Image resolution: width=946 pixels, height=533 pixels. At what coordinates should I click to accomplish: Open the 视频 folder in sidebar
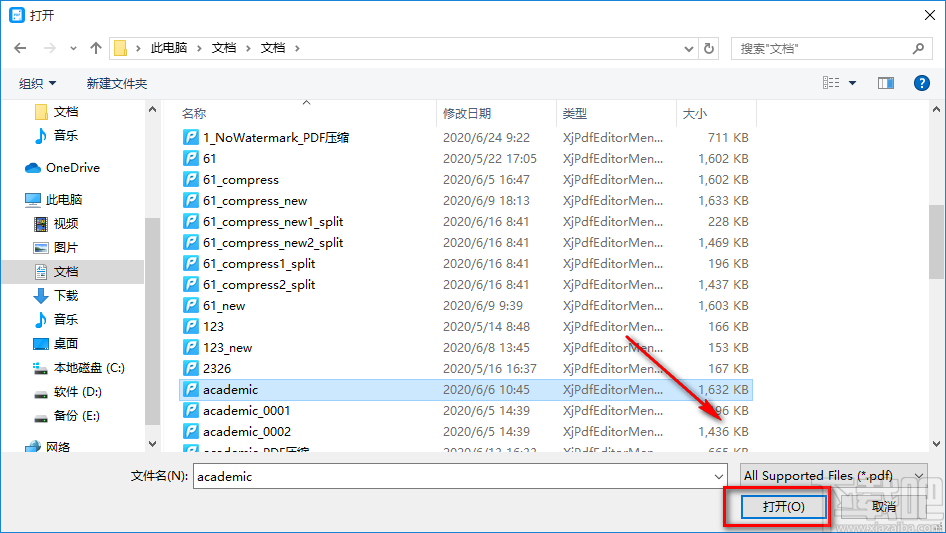pos(56,223)
